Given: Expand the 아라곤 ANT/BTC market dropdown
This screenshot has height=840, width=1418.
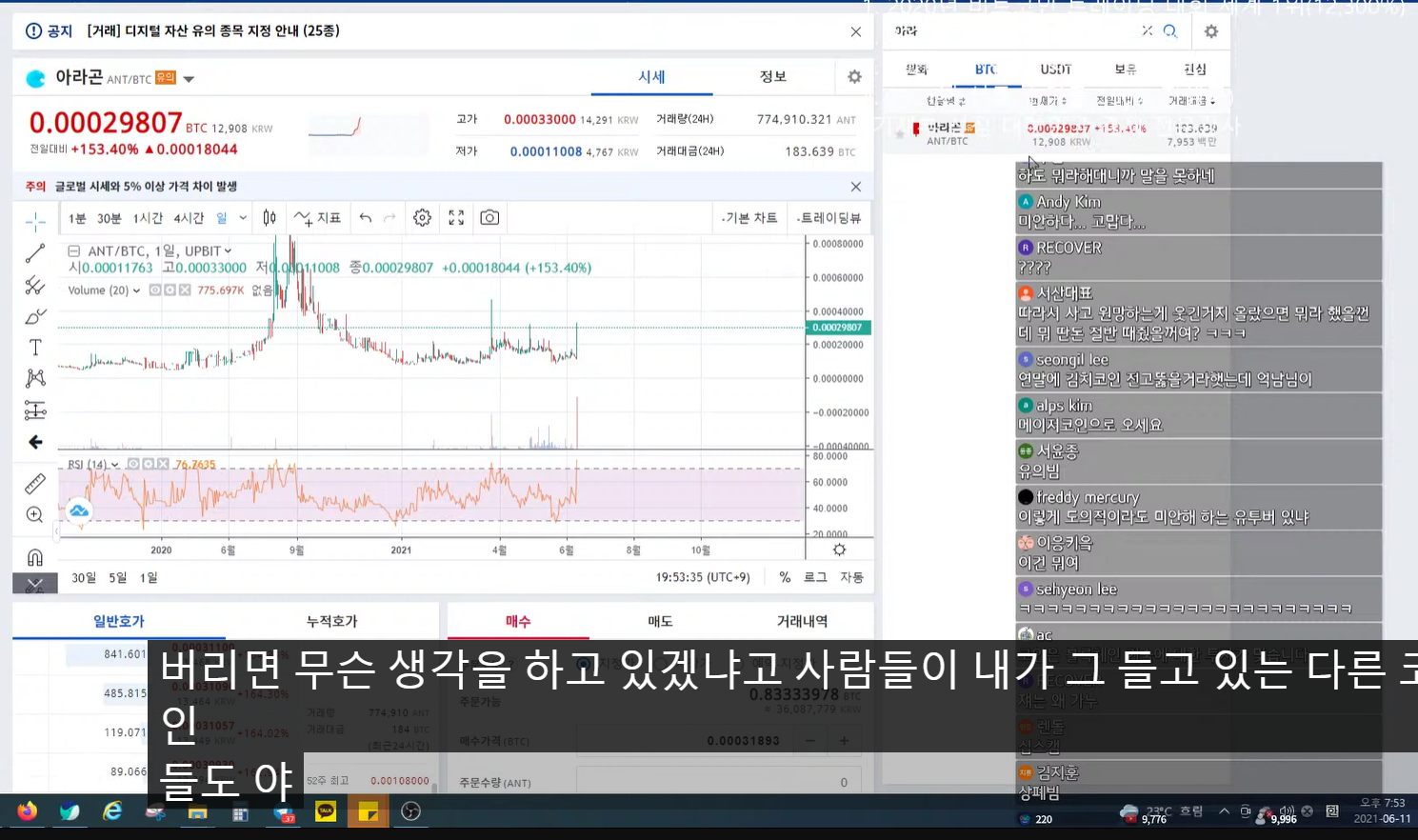Looking at the screenshot, I should tap(189, 79).
